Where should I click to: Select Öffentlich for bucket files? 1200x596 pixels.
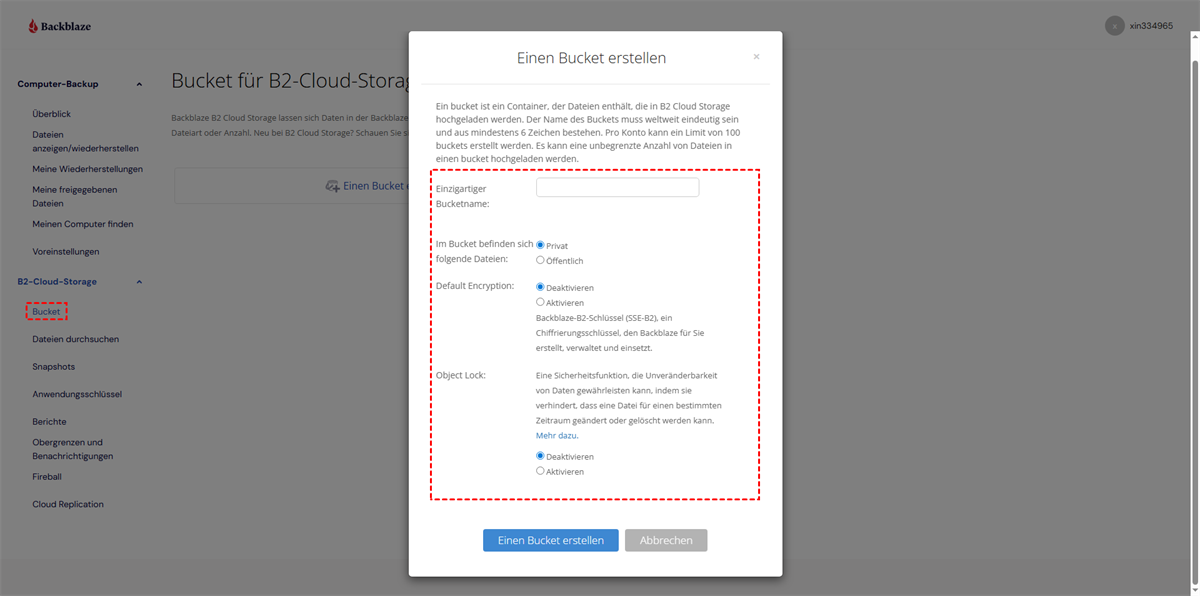point(541,261)
